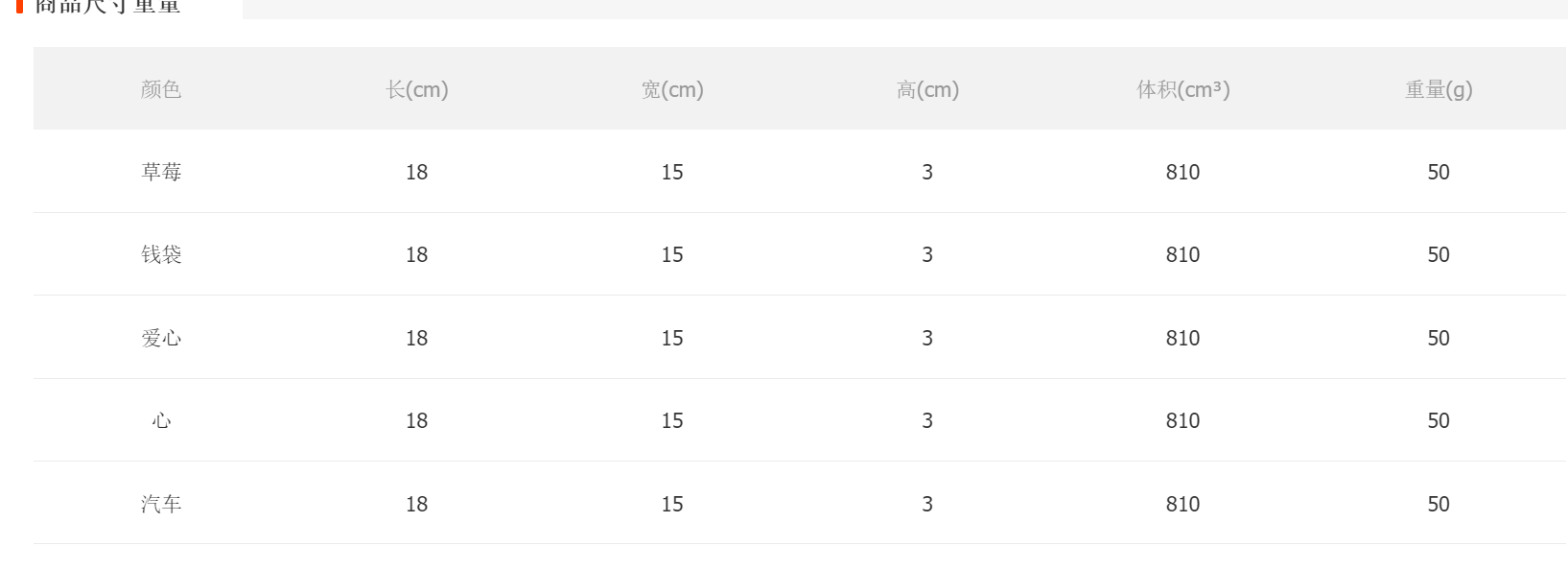
Task: Select the 爱心 color row label
Action: pos(161,338)
